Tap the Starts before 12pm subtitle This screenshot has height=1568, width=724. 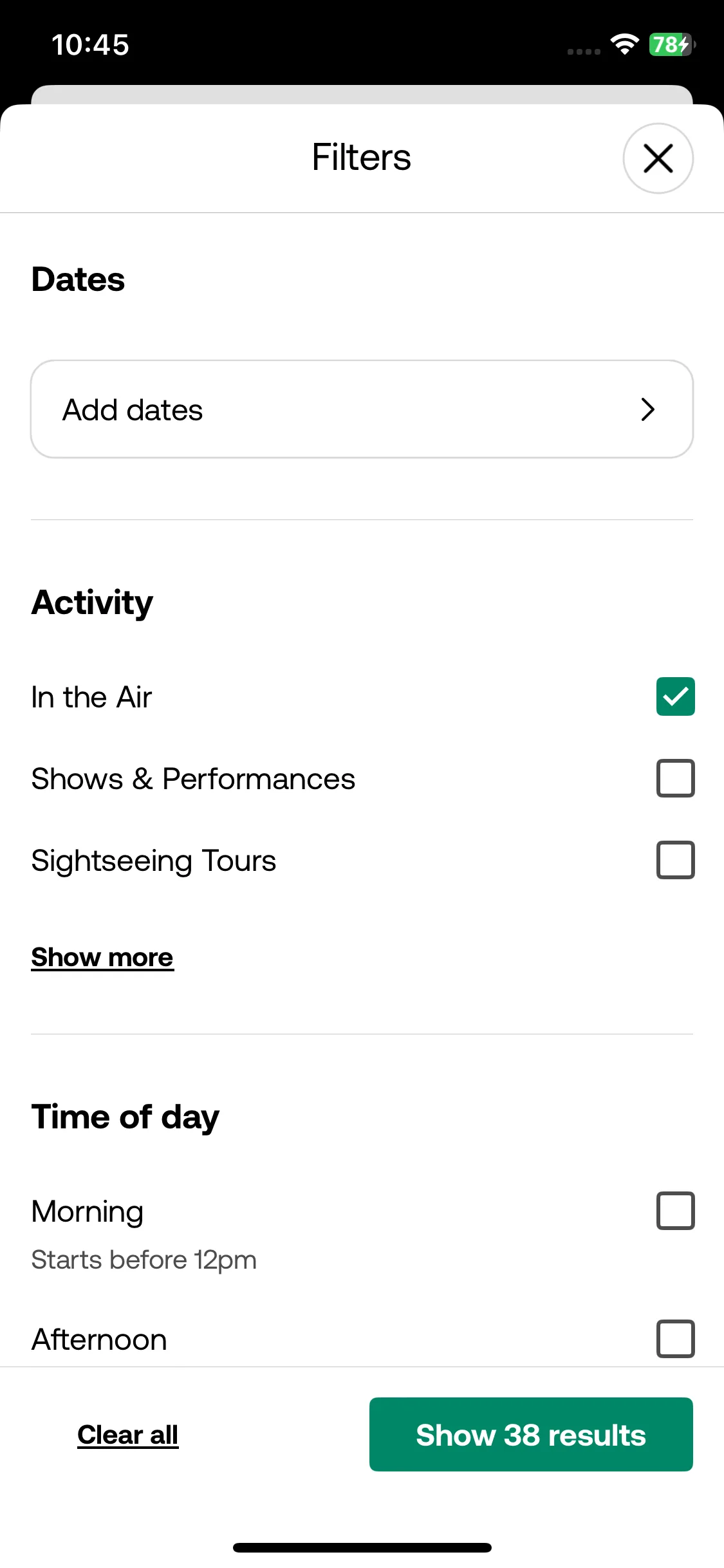pos(144,1260)
